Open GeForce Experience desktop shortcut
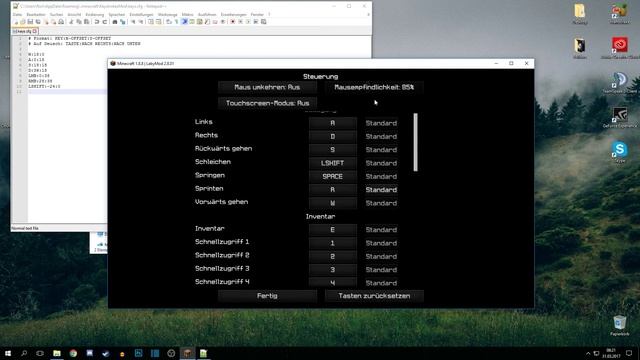Viewport: 640px width, 360px height. coord(620,118)
